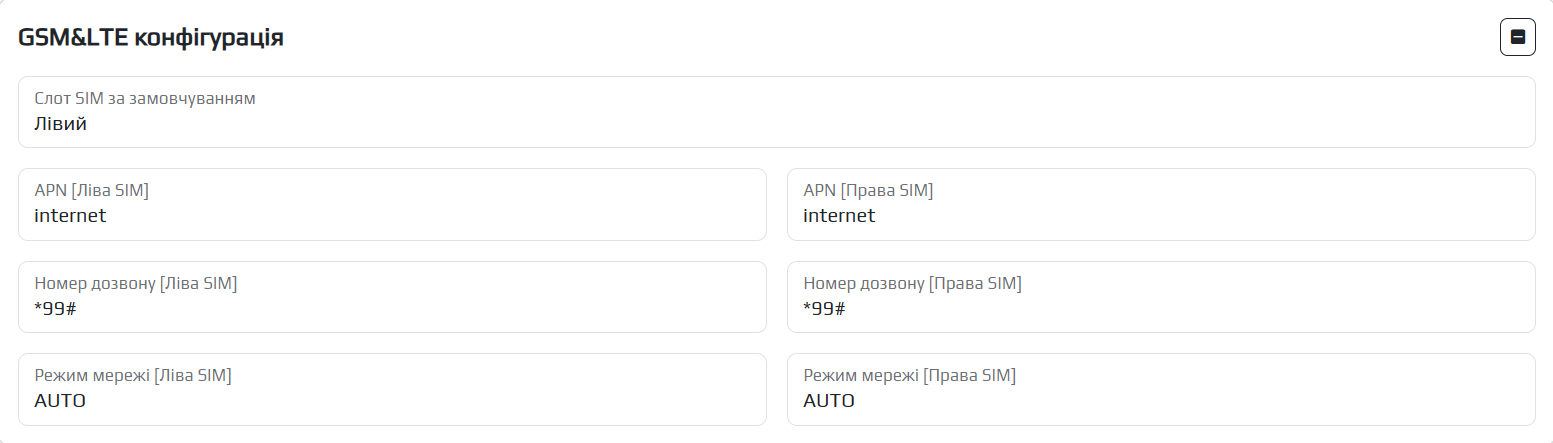This screenshot has width=1553, height=443.
Task: Click AUTO network mode for left SIM
Action: pyautogui.click(x=60, y=401)
